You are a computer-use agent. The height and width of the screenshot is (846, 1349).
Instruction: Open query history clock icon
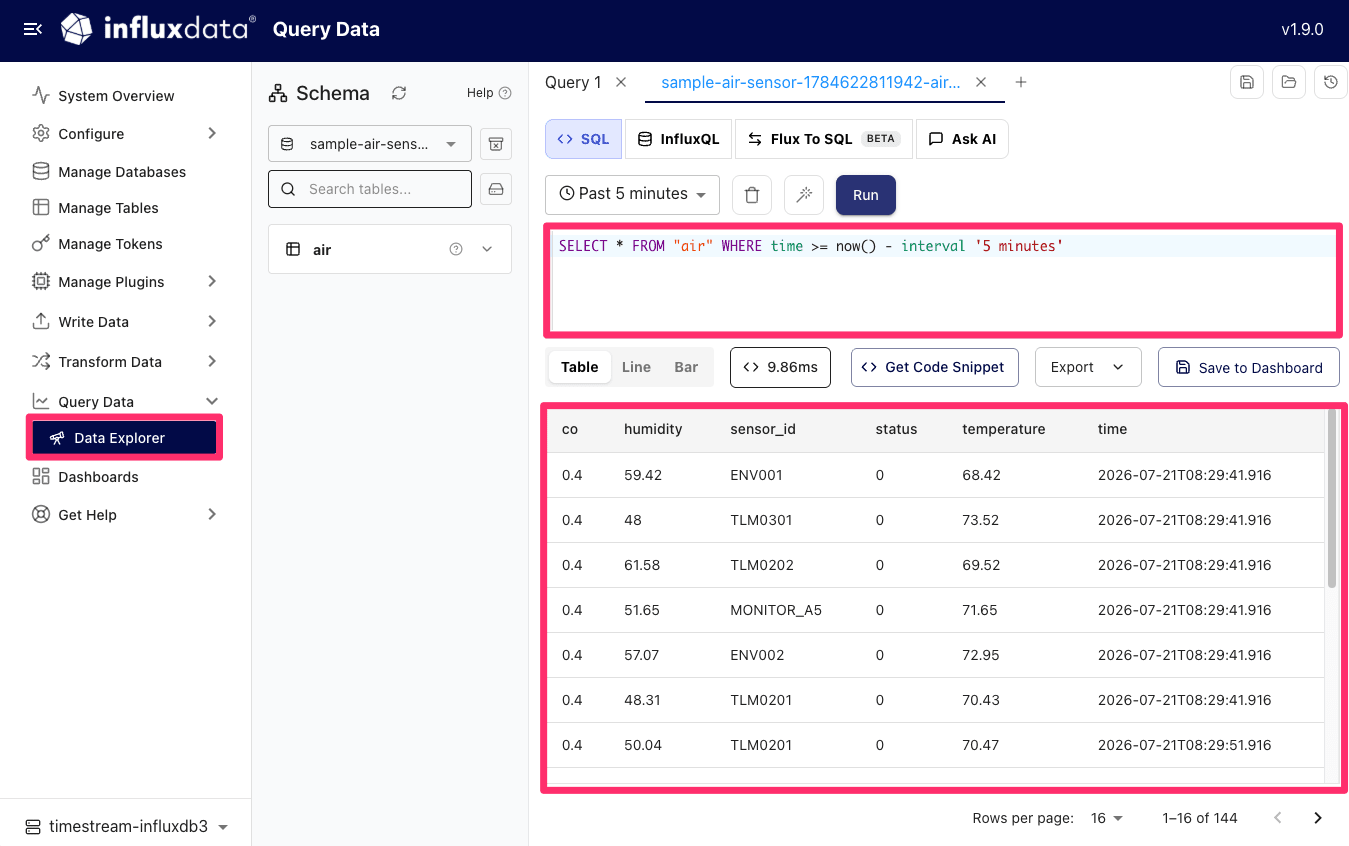coord(1330,83)
